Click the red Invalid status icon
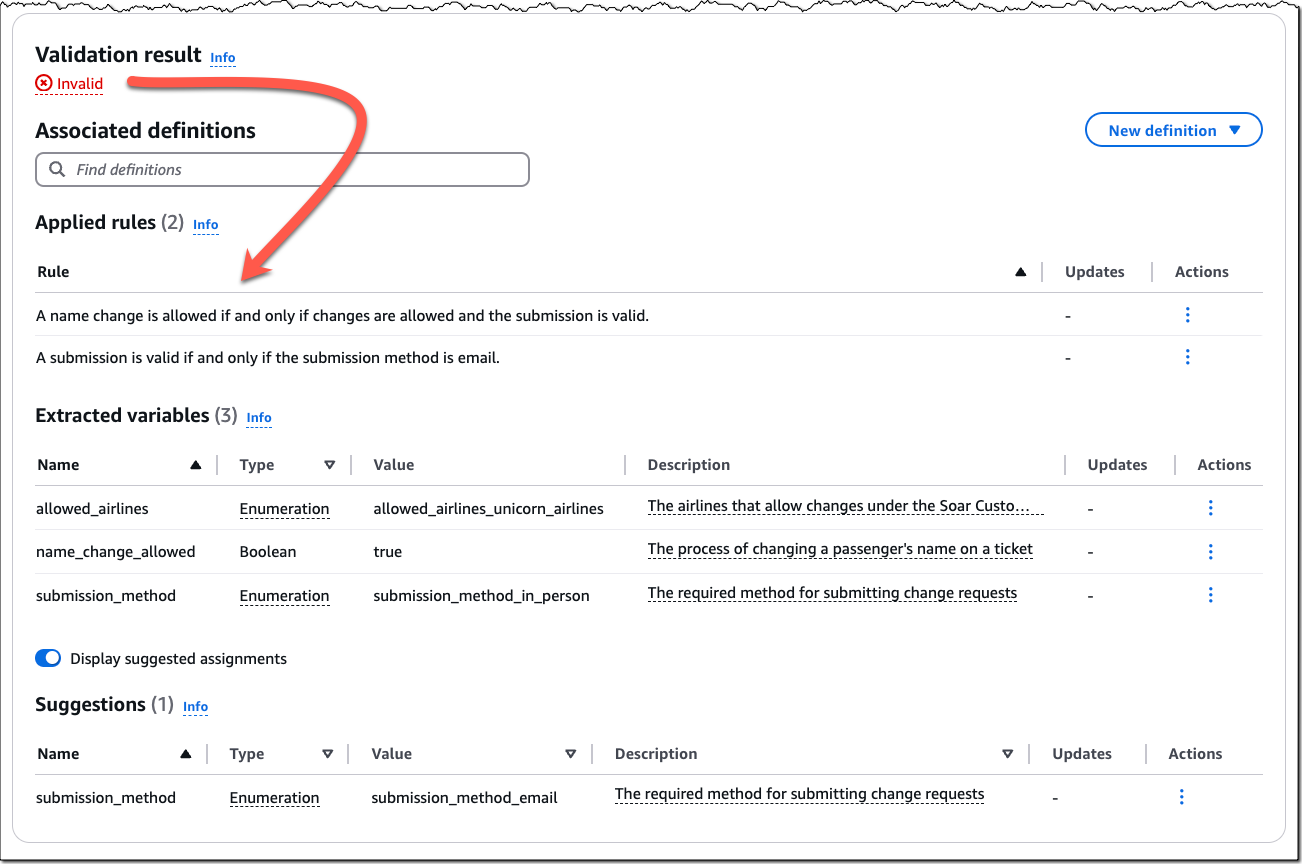 click(x=44, y=84)
